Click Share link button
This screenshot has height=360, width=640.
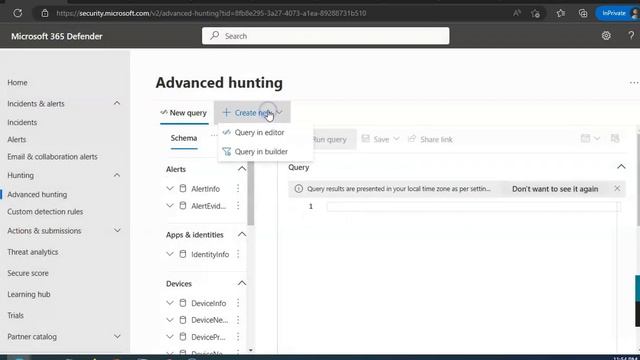[431, 139]
